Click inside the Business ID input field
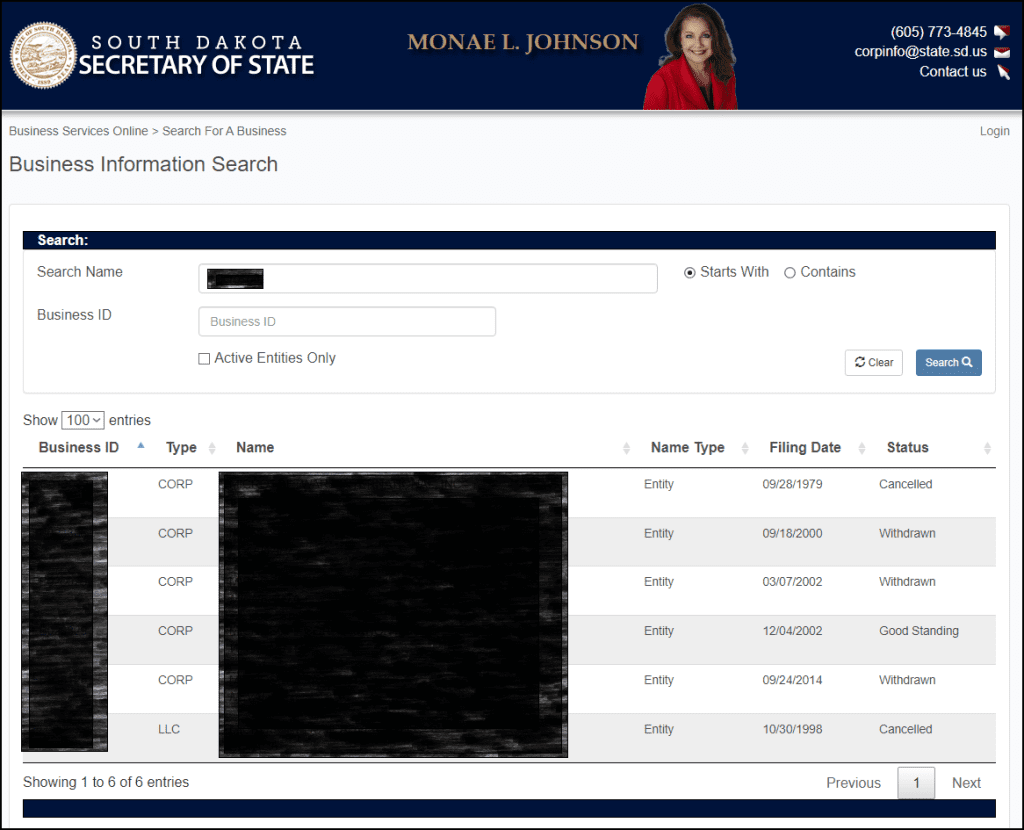The height and width of the screenshot is (830, 1024). point(347,321)
